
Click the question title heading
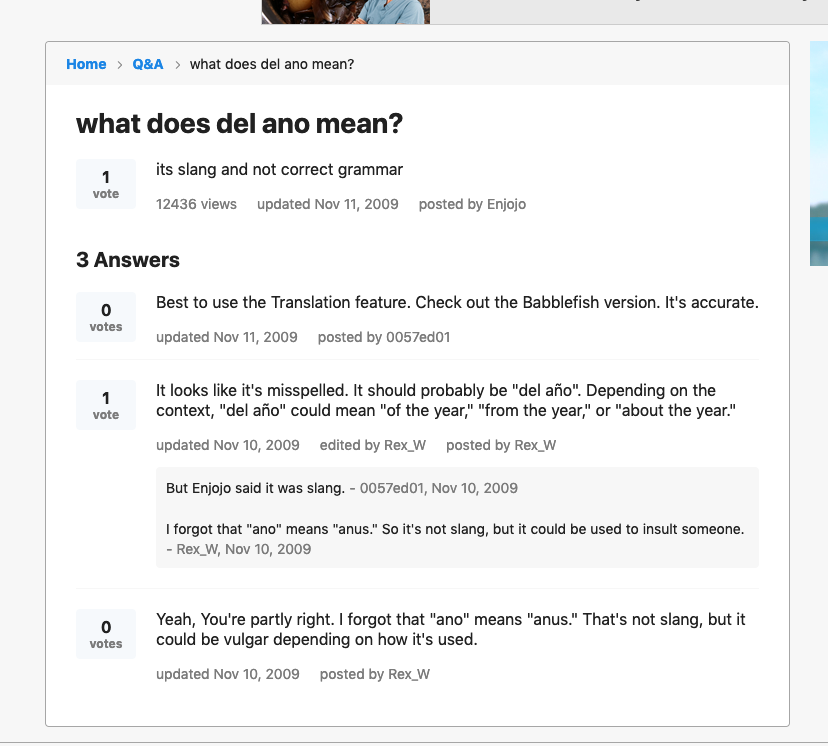[239, 124]
